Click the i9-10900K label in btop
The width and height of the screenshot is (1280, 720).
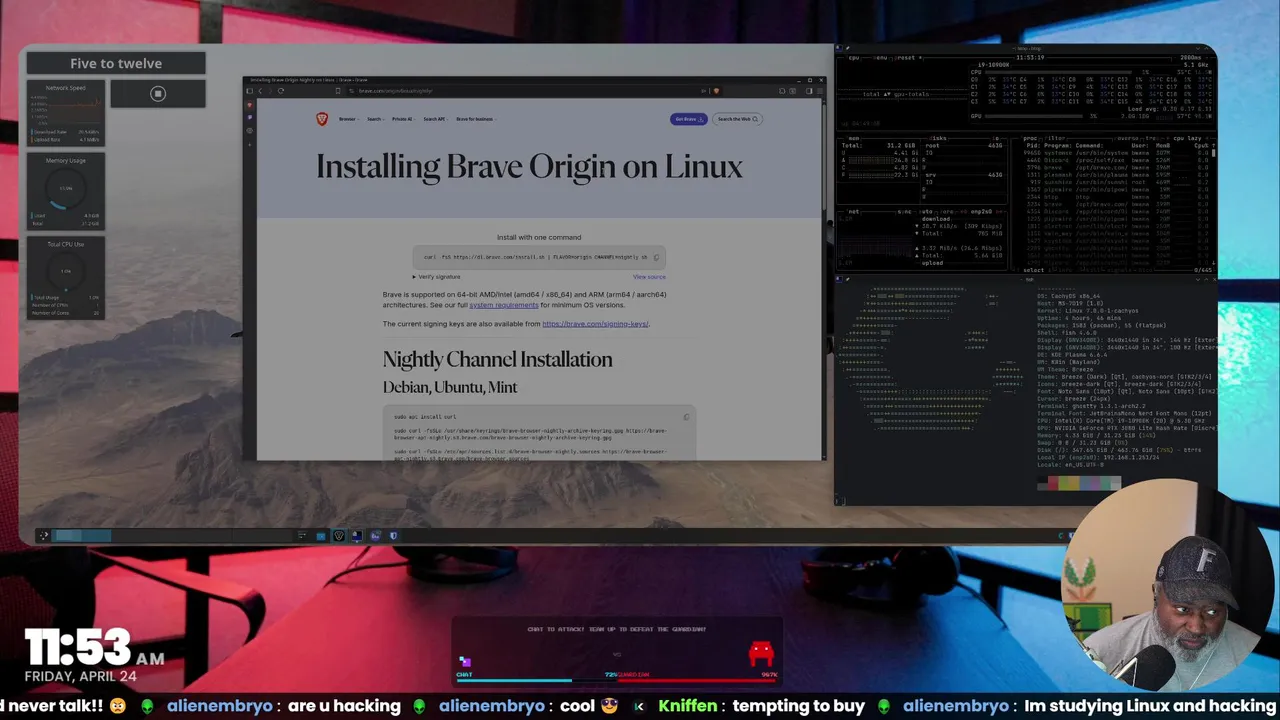(x=993, y=65)
